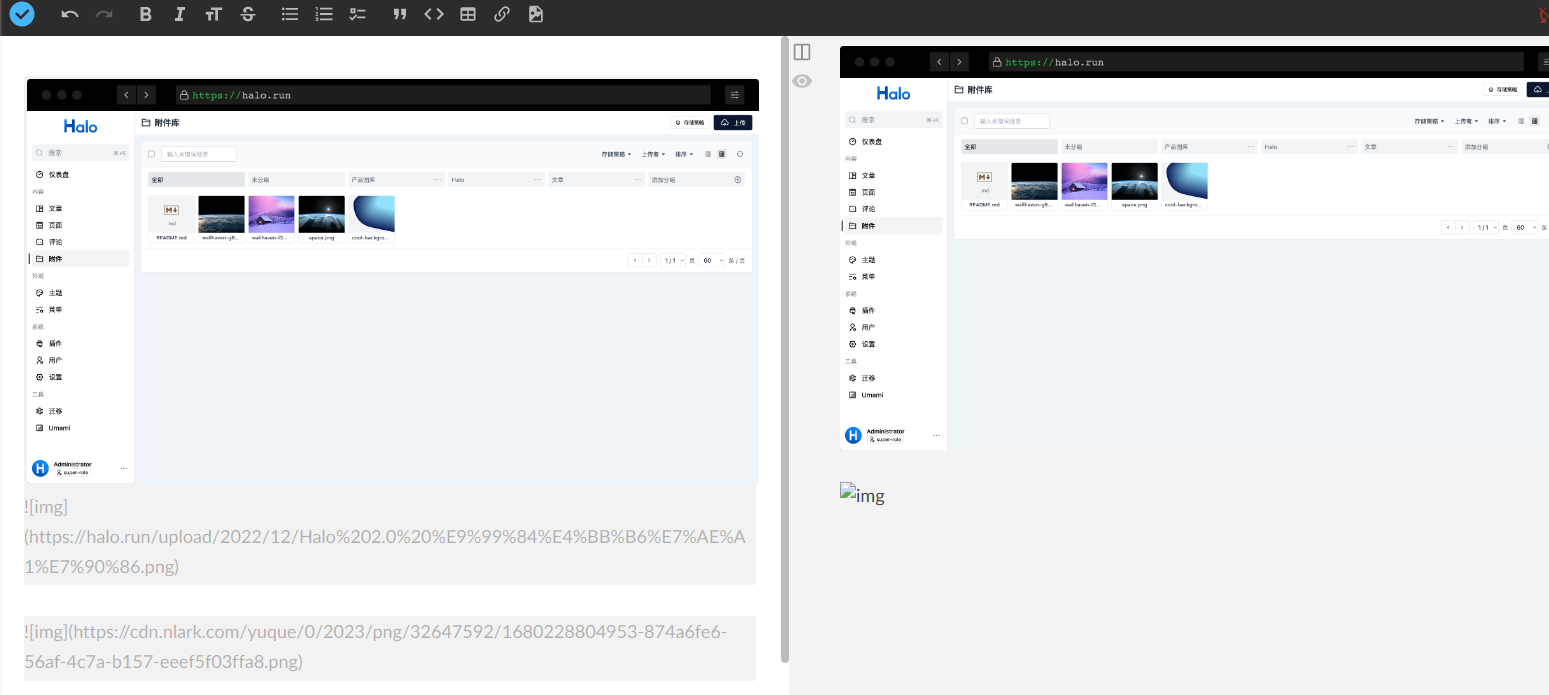Click the '56af-4c7a-b157-eeef5f03ffa8.png)' line

(x=163, y=662)
